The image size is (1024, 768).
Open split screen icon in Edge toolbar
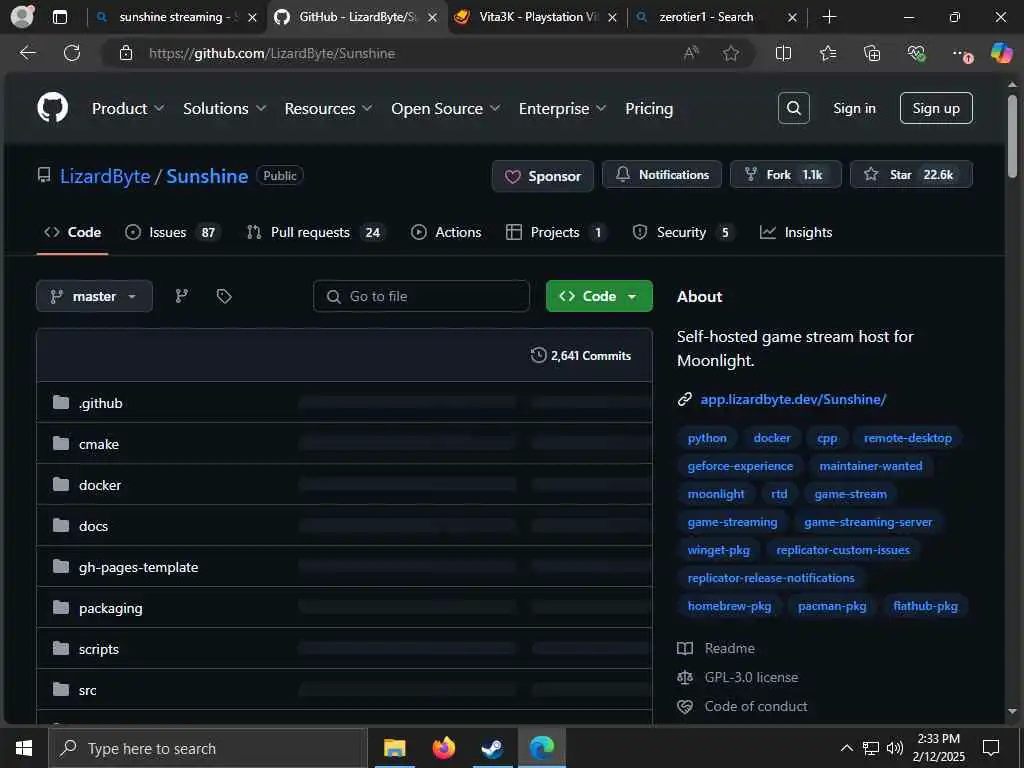(x=783, y=53)
